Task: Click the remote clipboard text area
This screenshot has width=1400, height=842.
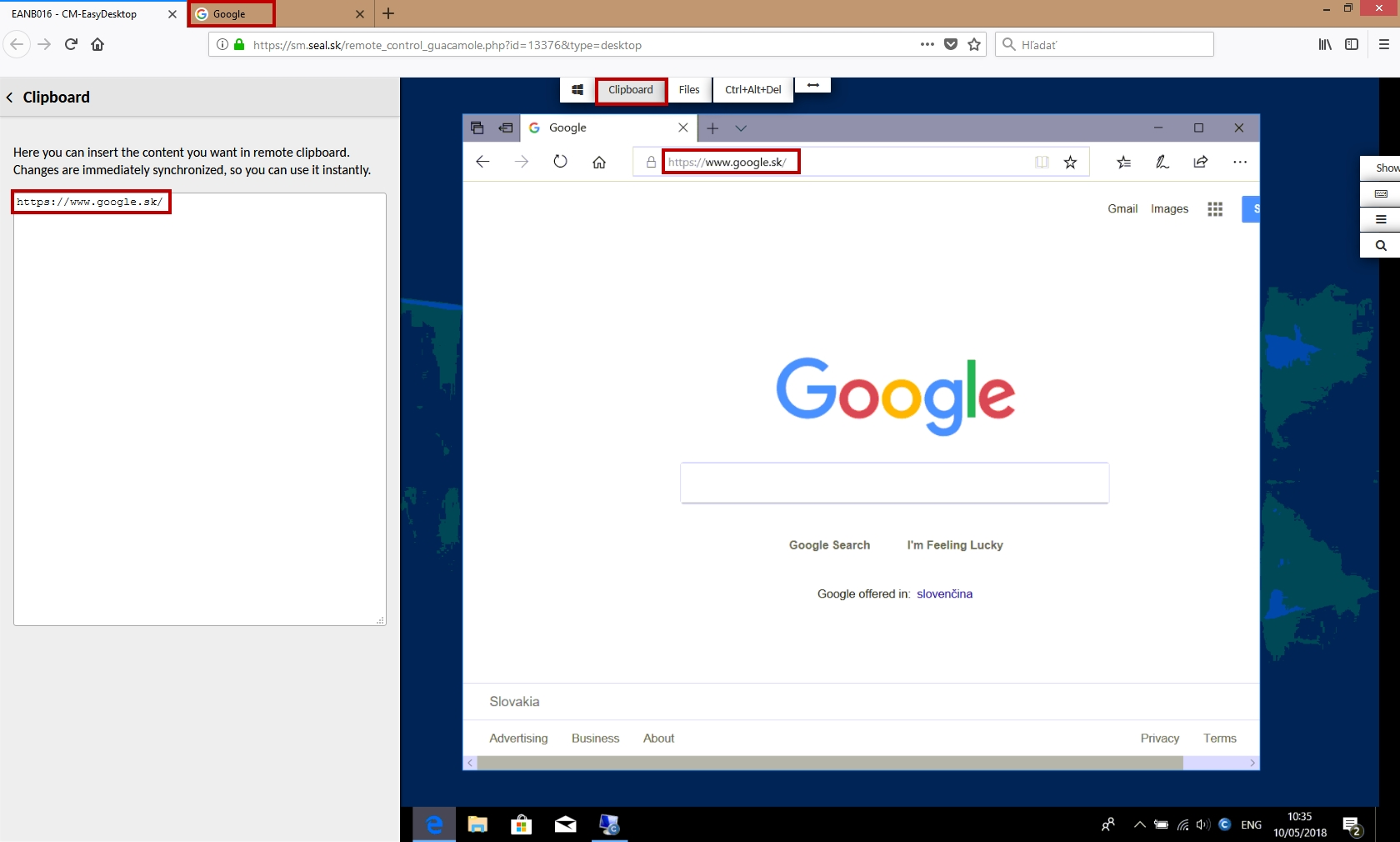Action: (200, 409)
